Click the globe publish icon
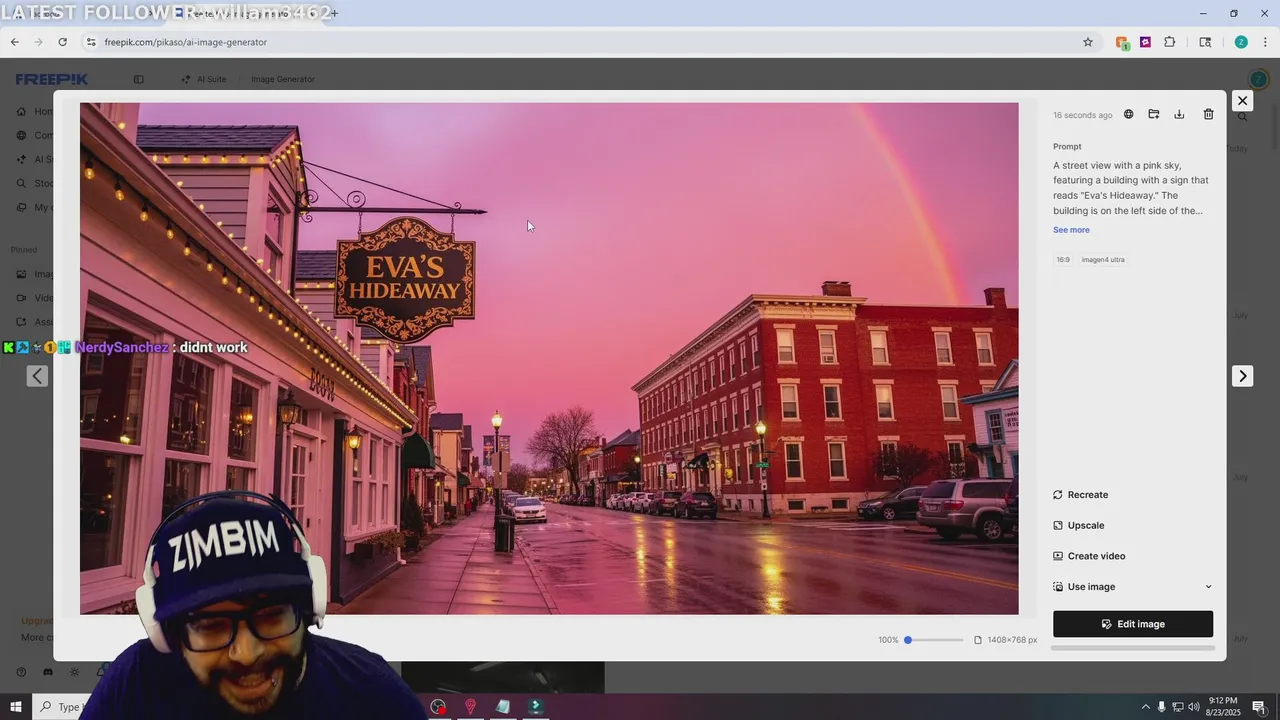Screen dimensions: 1280x720 click(1129, 114)
